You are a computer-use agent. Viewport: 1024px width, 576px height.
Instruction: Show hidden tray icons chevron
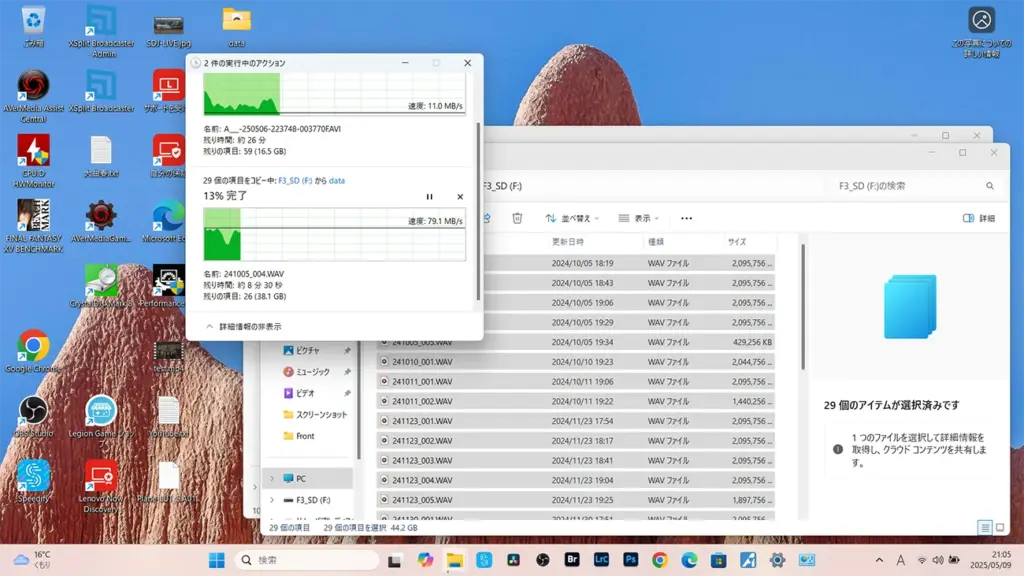[x=879, y=560]
